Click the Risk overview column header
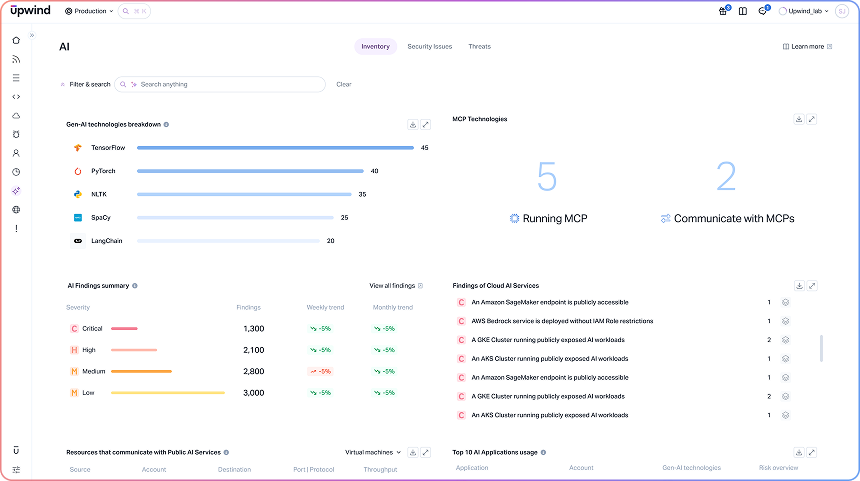This screenshot has width=860, height=481. (778, 468)
